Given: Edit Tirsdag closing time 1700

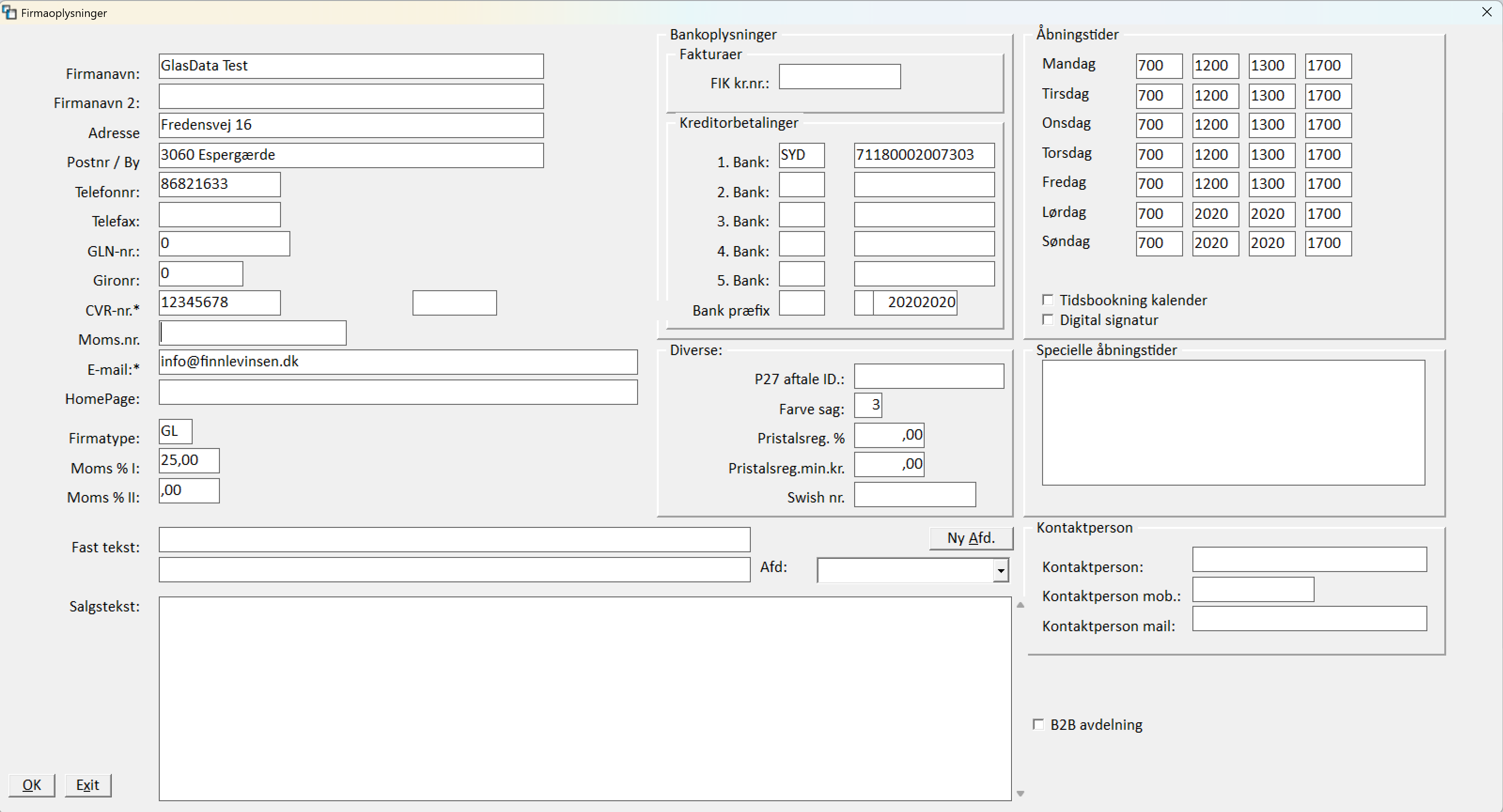Looking at the screenshot, I should [x=1329, y=96].
